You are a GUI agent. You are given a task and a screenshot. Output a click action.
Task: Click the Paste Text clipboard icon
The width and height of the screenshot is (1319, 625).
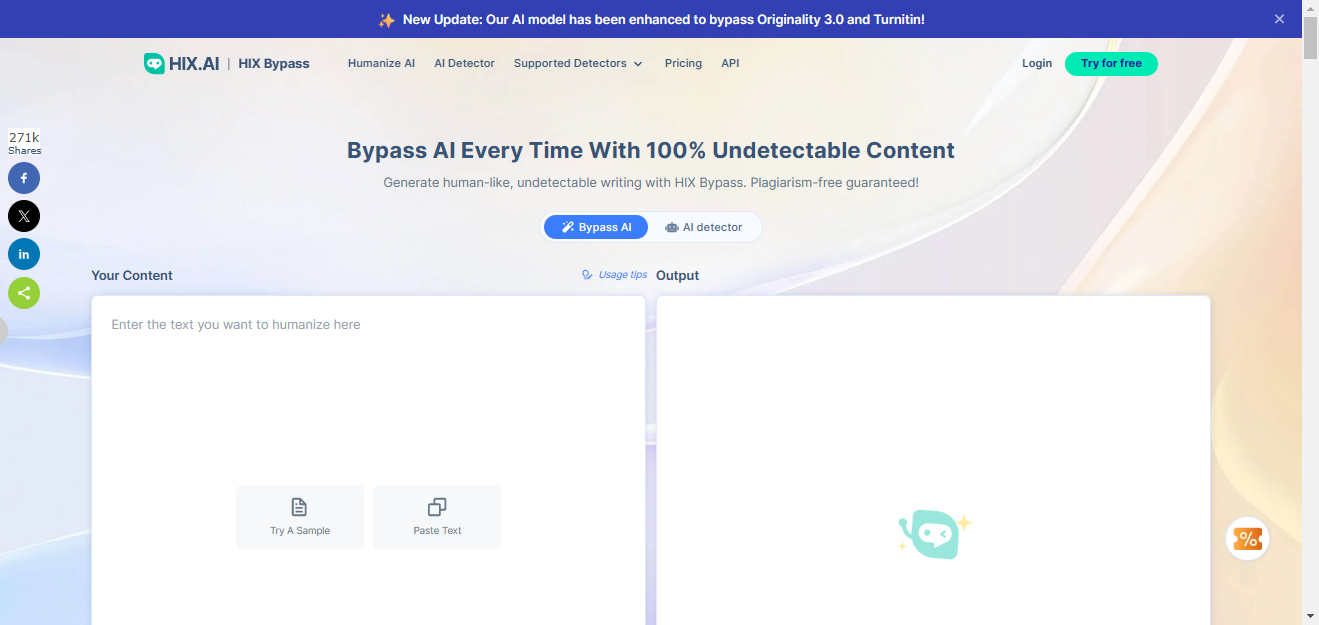(x=437, y=507)
